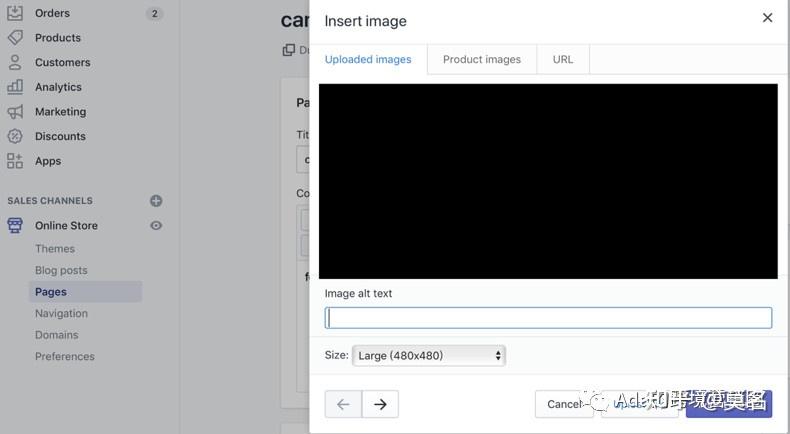Click the Marketing megaphone icon
The width and height of the screenshot is (790, 434).
[15, 112]
